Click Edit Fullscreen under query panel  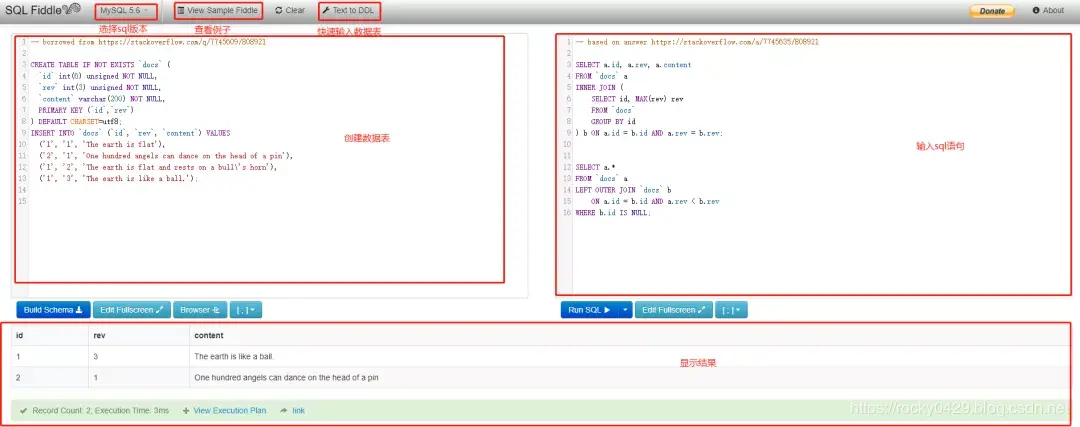pyautogui.click(x=674, y=310)
